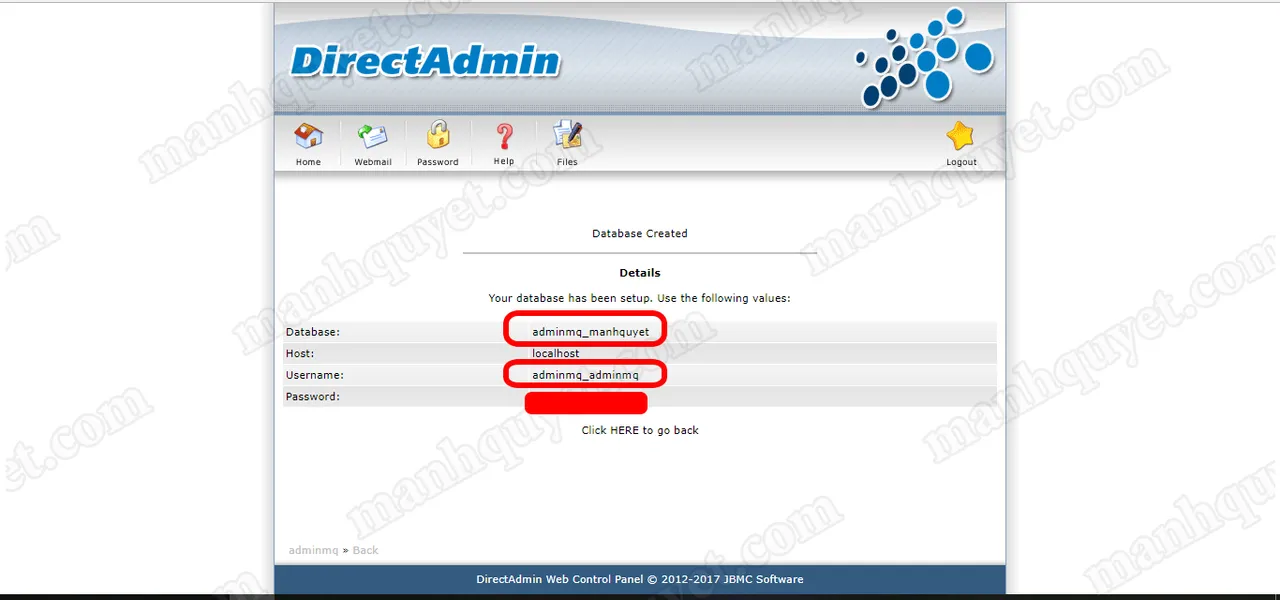Click the Back breadcrumb link
This screenshot has height=600, width=1280.
365,550
